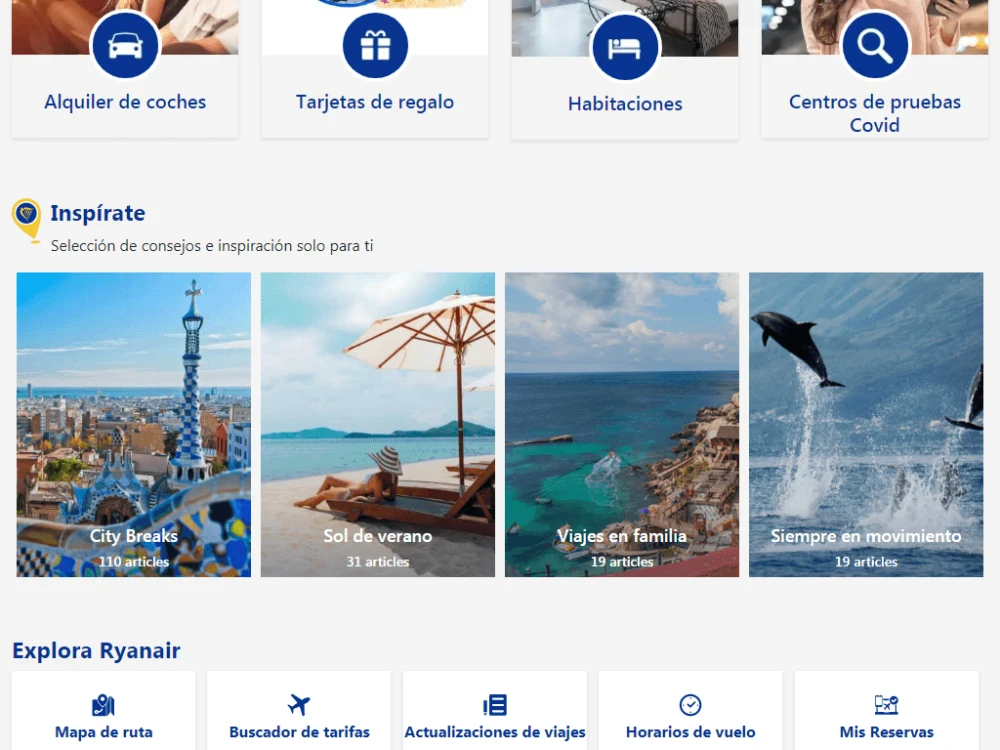Click the Inspírate location pin icon
Screen dimensions: 1000x750
[27, 219]
